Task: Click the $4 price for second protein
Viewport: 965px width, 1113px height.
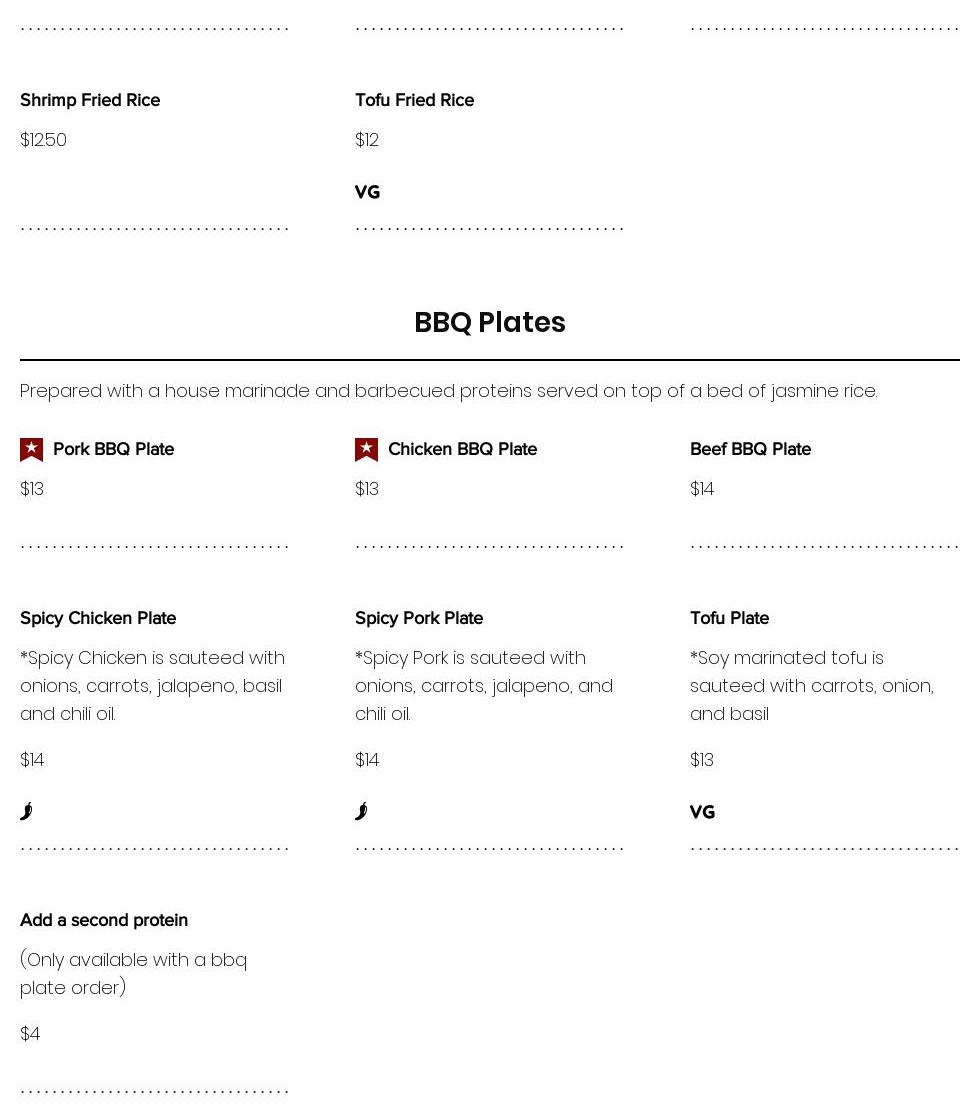Action: 30,1034
